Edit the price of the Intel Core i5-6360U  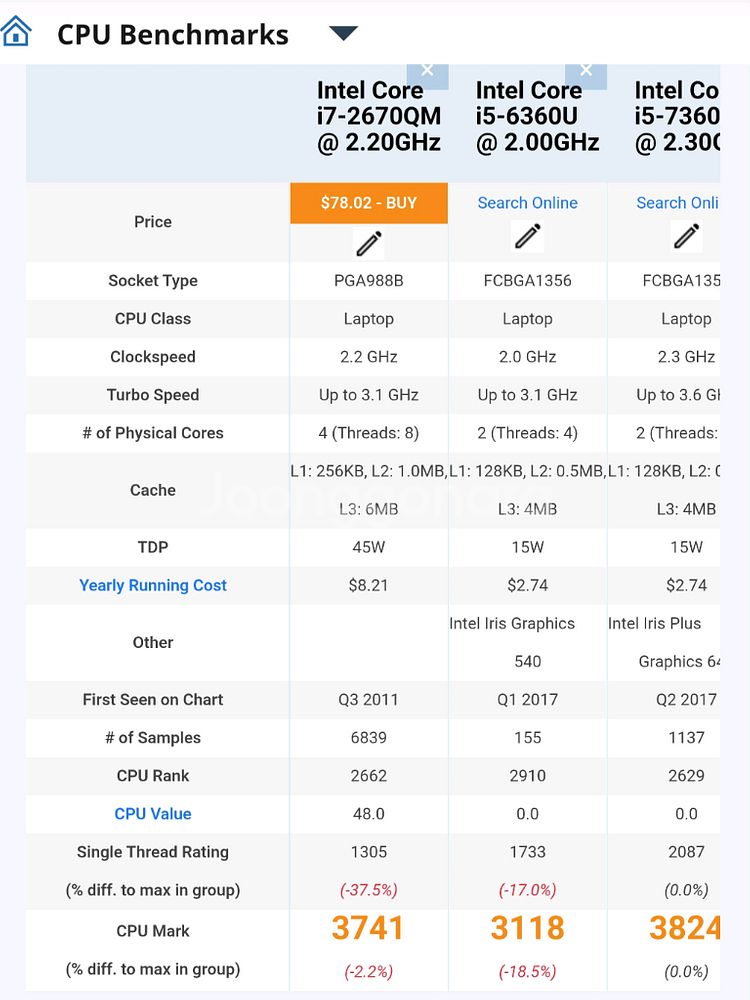pyautogui.click(x=527, y=236)
